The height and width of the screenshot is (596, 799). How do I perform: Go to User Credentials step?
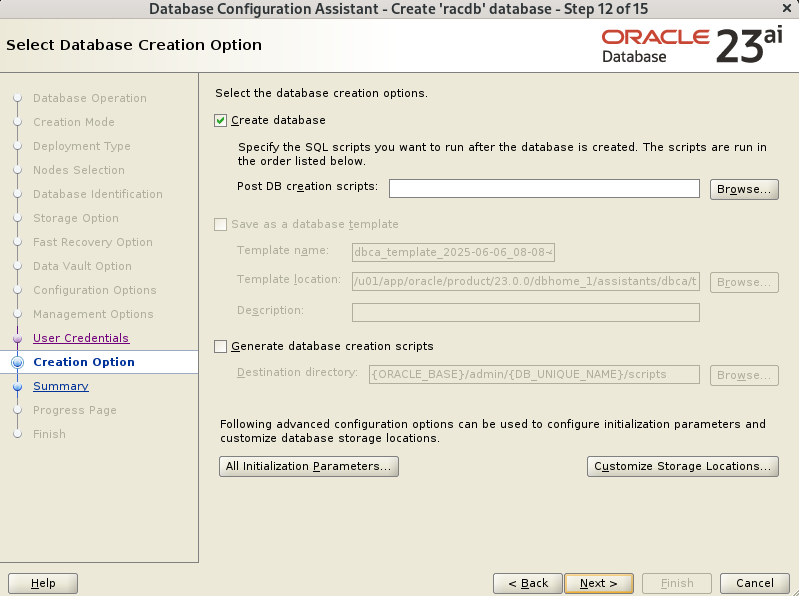point(81,338)
